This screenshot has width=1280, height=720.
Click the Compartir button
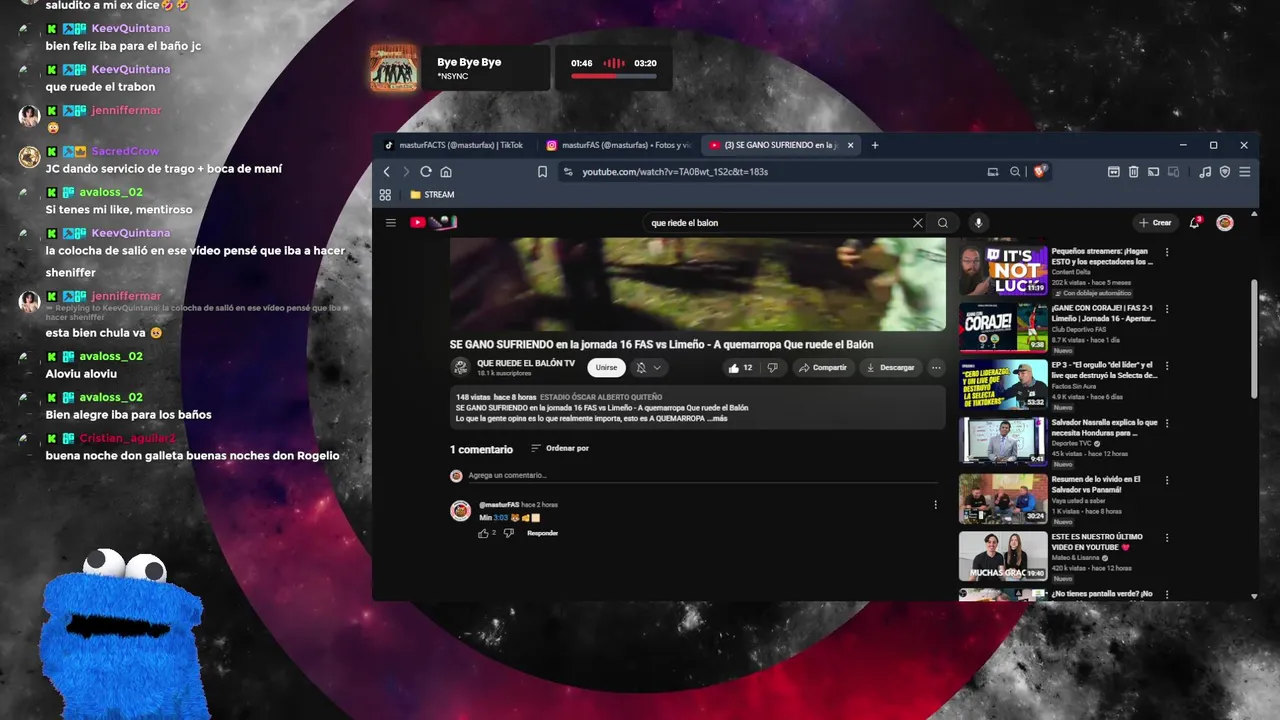(x=822, y=368)
